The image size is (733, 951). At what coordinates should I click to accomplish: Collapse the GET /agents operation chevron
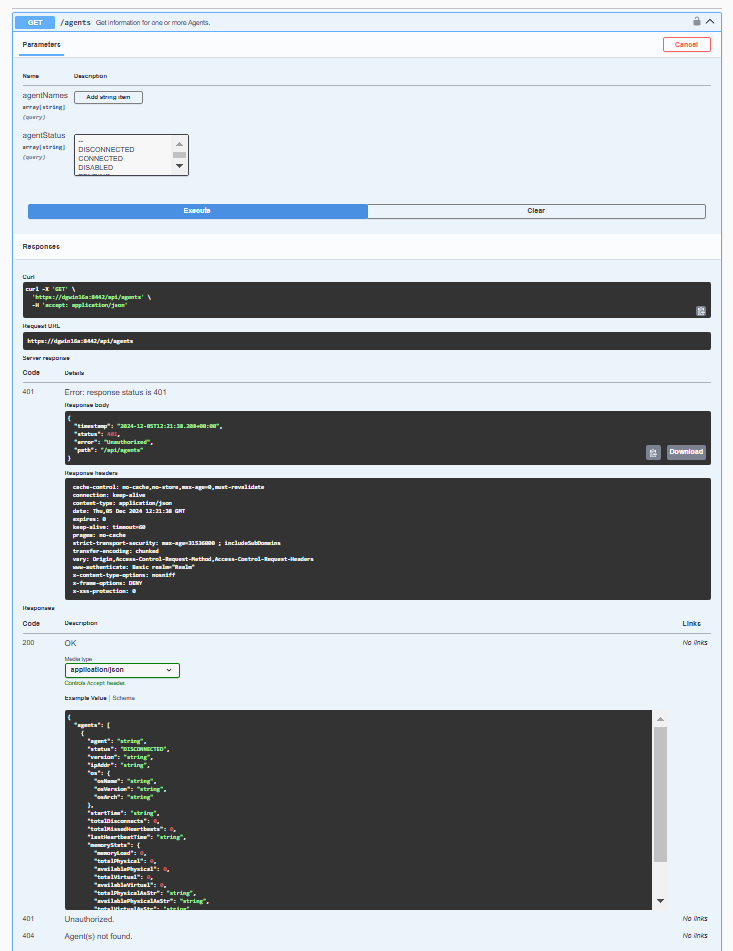point(710,21)
